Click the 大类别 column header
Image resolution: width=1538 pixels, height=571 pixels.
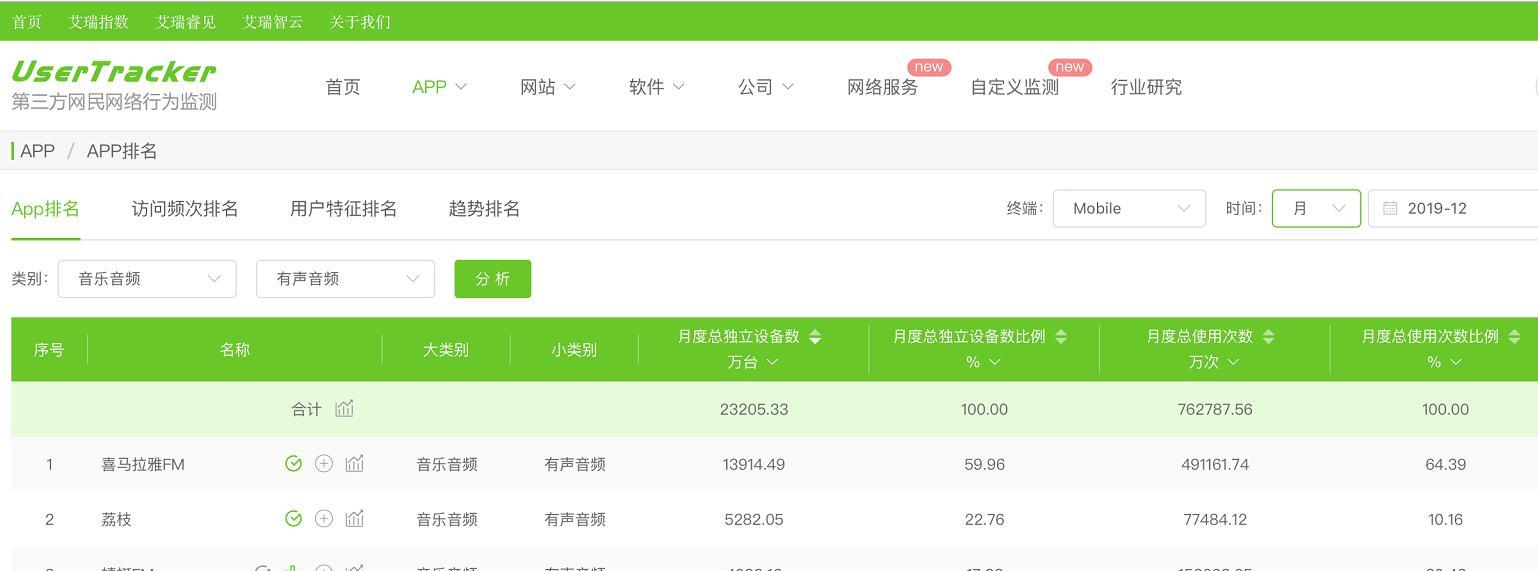446,350
